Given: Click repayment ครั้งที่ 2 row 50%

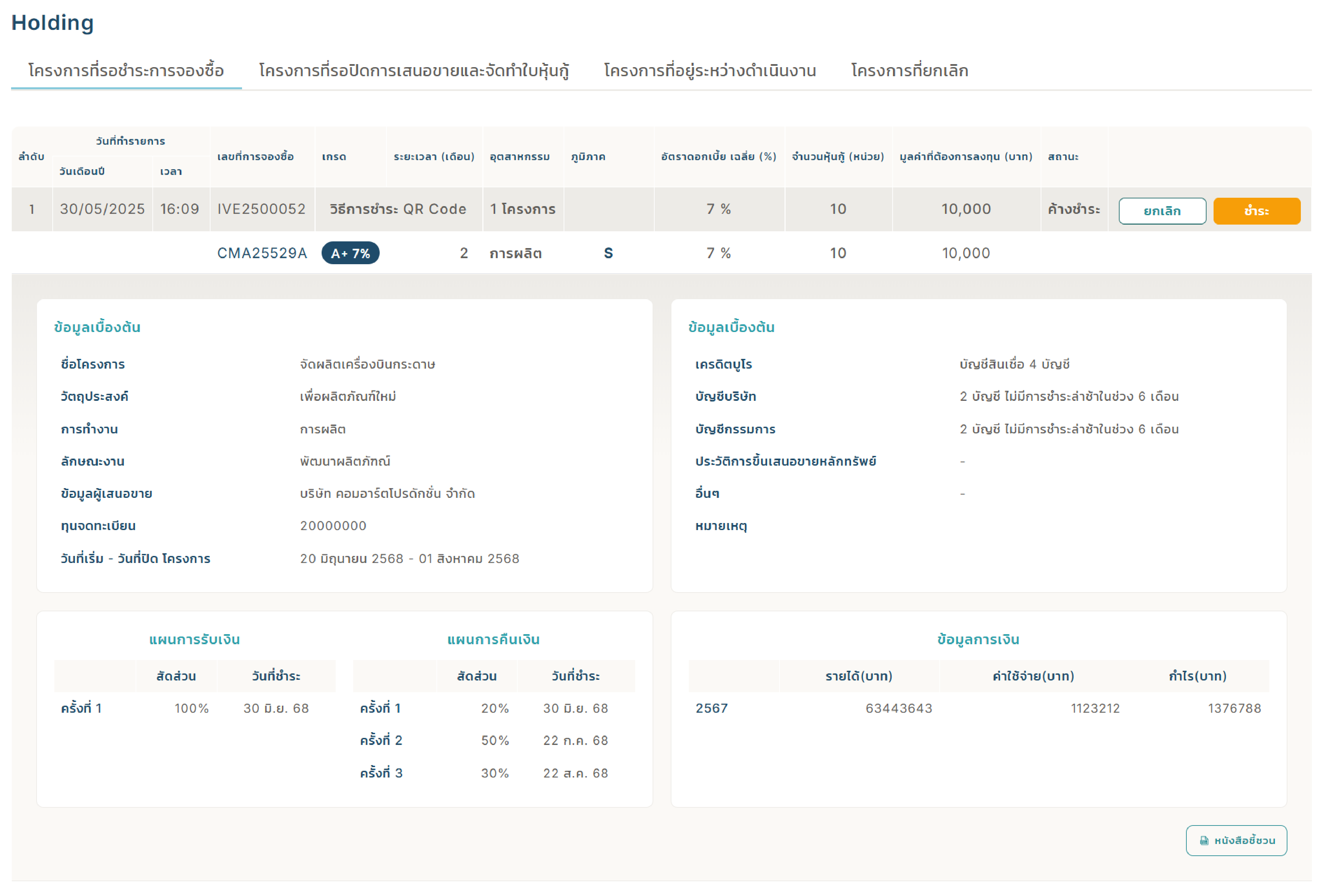Looking at the screenshot, I should [495, 740].
